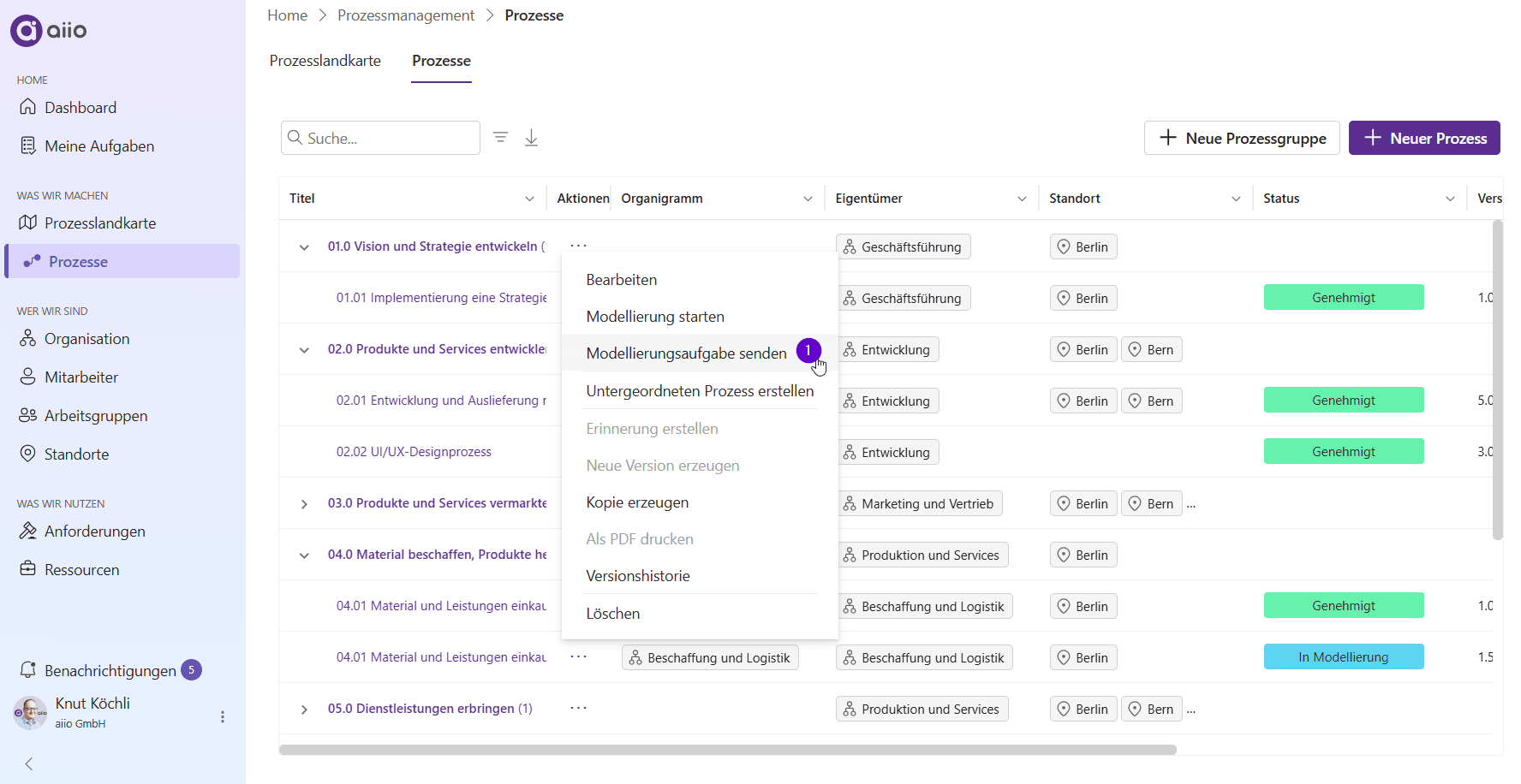Open 02.01 Entwicklung und Auslieferung process

[441, 401]
